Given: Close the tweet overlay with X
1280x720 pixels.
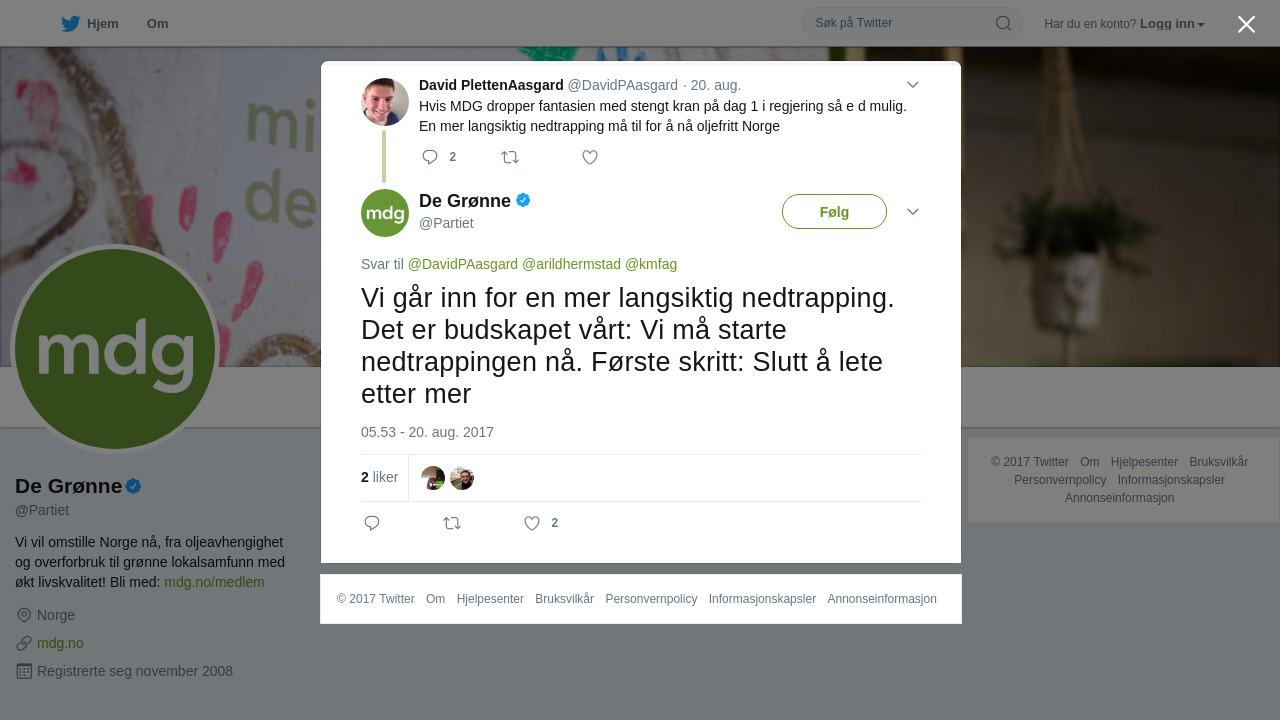Looking at the screenshot, I should [x=1246, y=24].
